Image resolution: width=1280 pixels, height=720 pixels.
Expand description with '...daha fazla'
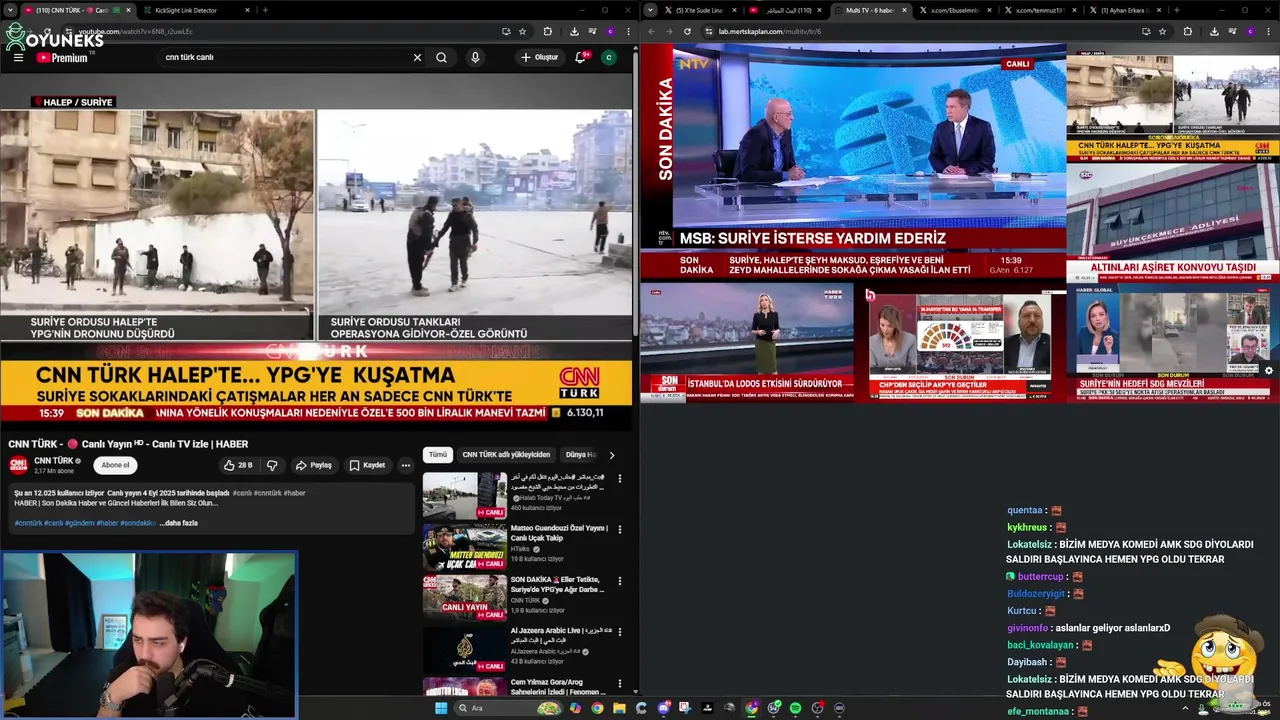tap(179, 523)
